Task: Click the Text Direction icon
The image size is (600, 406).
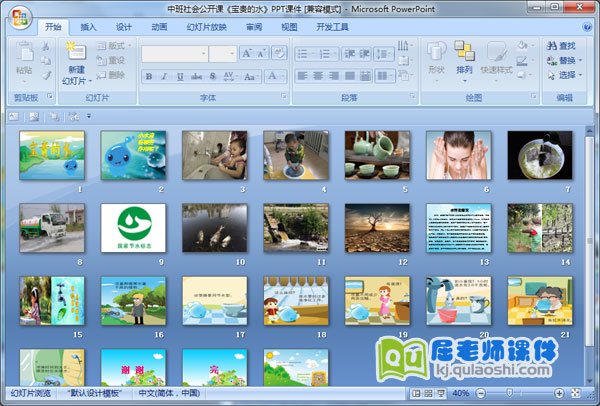Action: 405,46
